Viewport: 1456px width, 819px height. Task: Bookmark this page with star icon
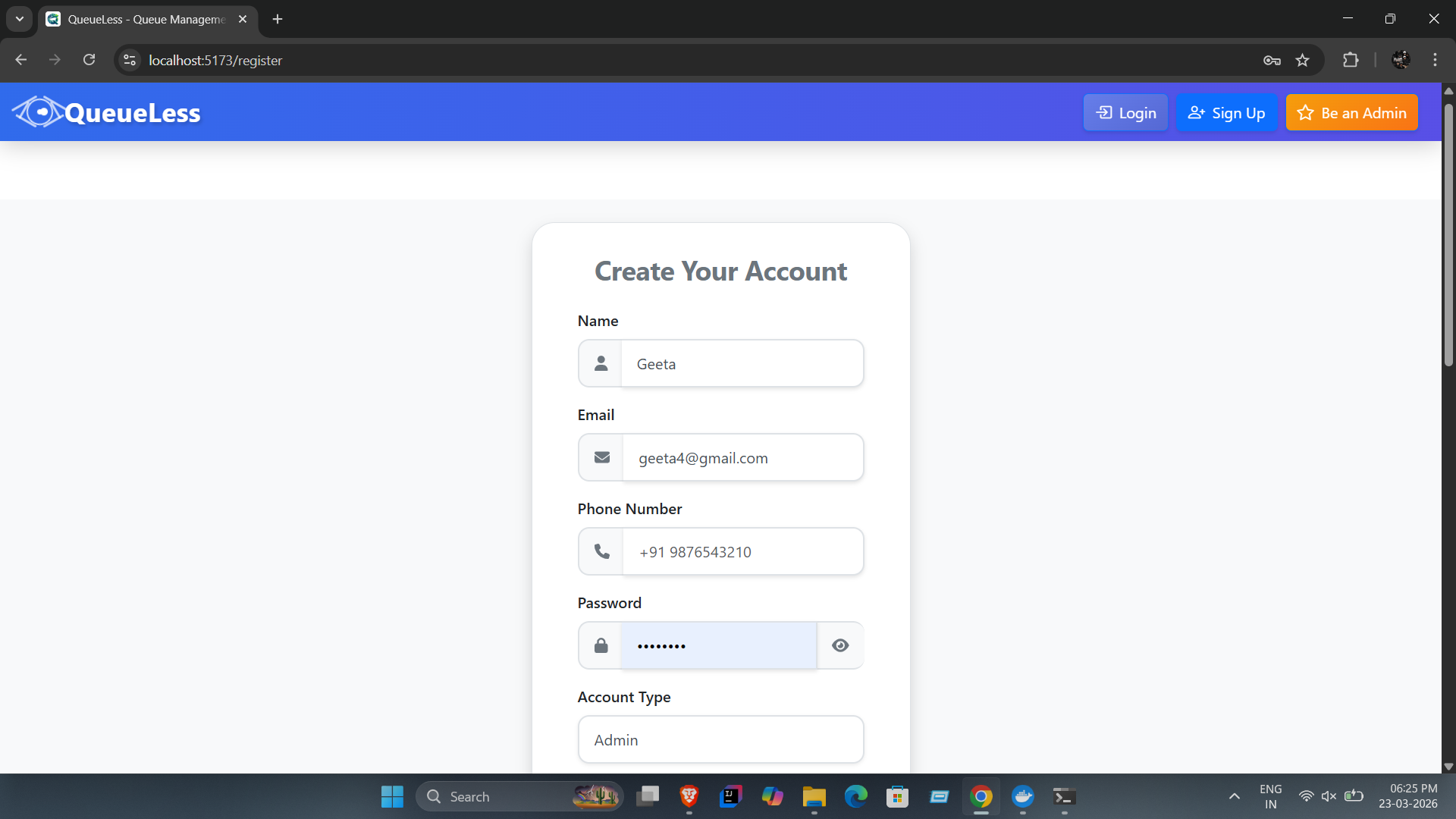click(1302, 60)
